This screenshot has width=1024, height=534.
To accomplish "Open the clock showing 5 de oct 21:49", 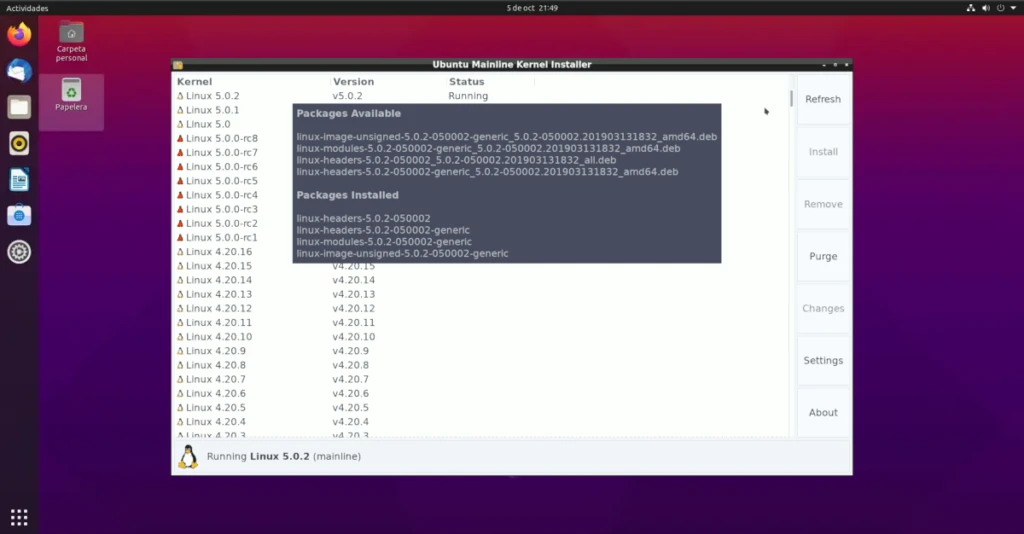I will point(532,8).
